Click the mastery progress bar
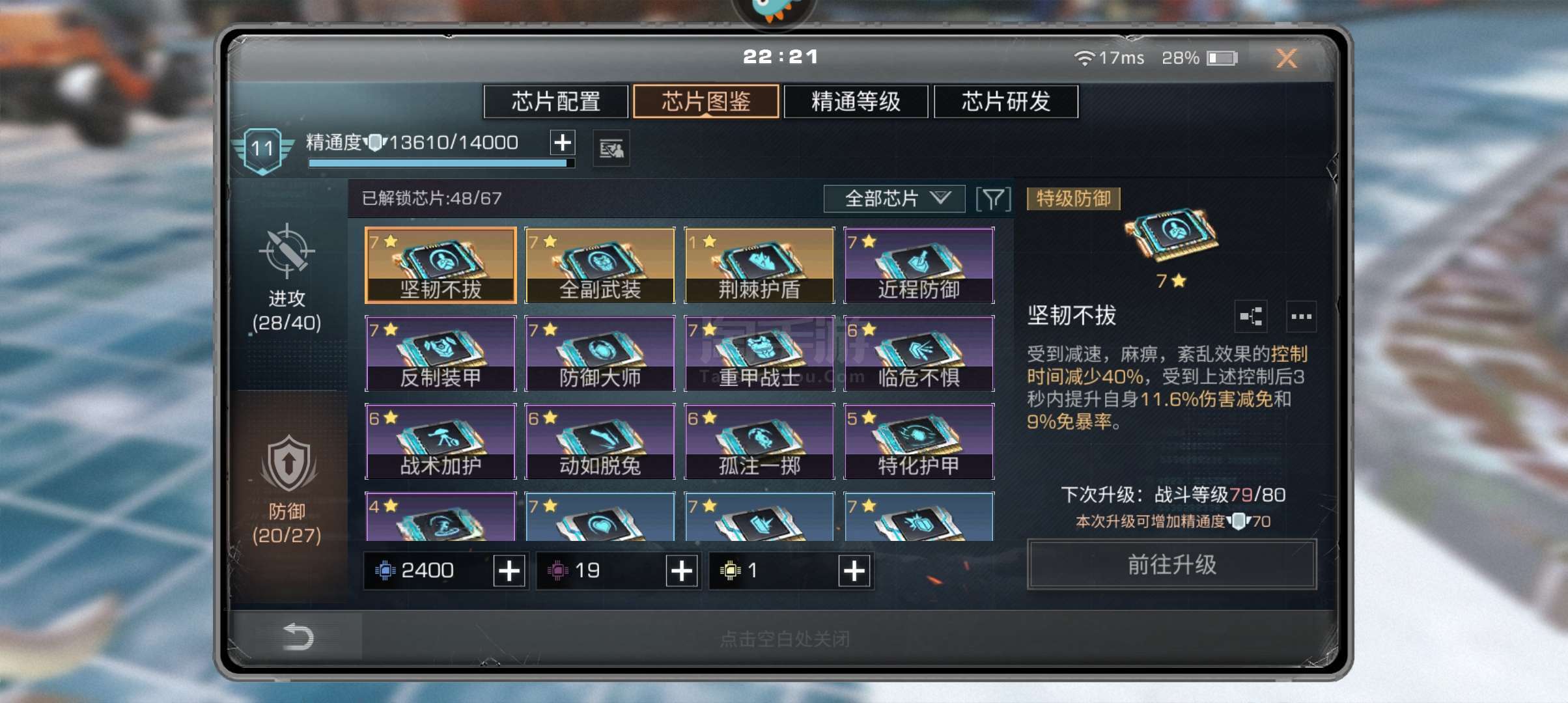The image size is (1568, 703). point(441,163)
